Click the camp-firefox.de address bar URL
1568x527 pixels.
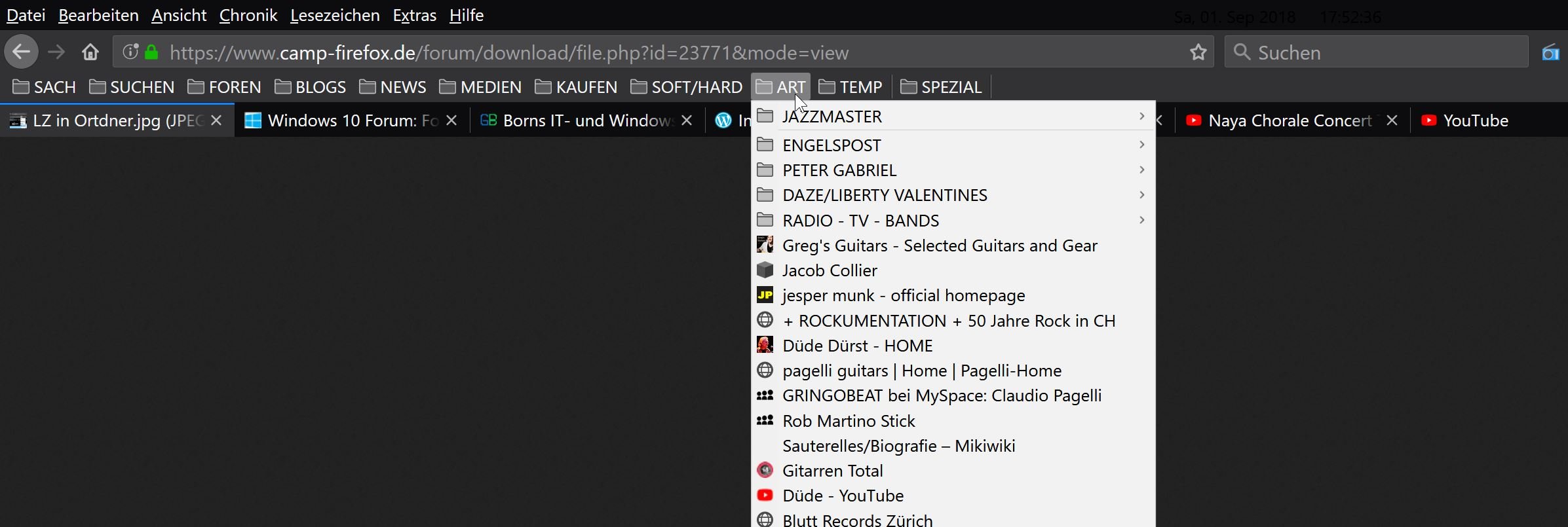(509, 52)
